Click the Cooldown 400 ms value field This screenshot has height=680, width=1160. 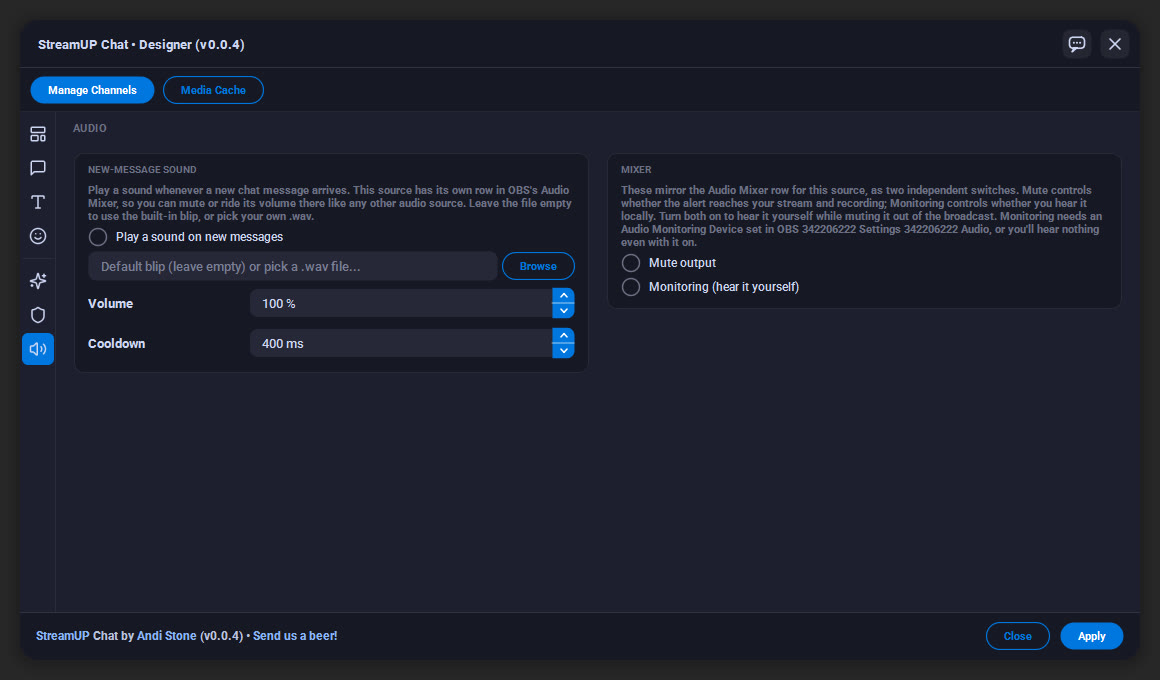[401, 343]
